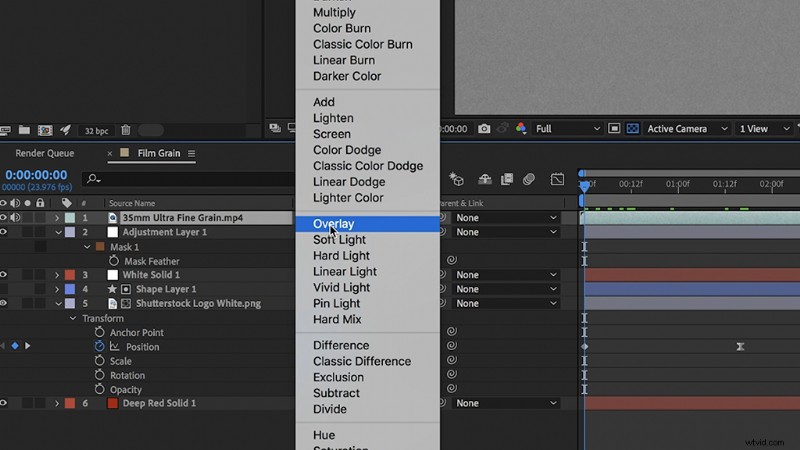Screen dimensions: 800x450
Task: Hide the Shutterstock Logo White layer
Action: point(4,303)
